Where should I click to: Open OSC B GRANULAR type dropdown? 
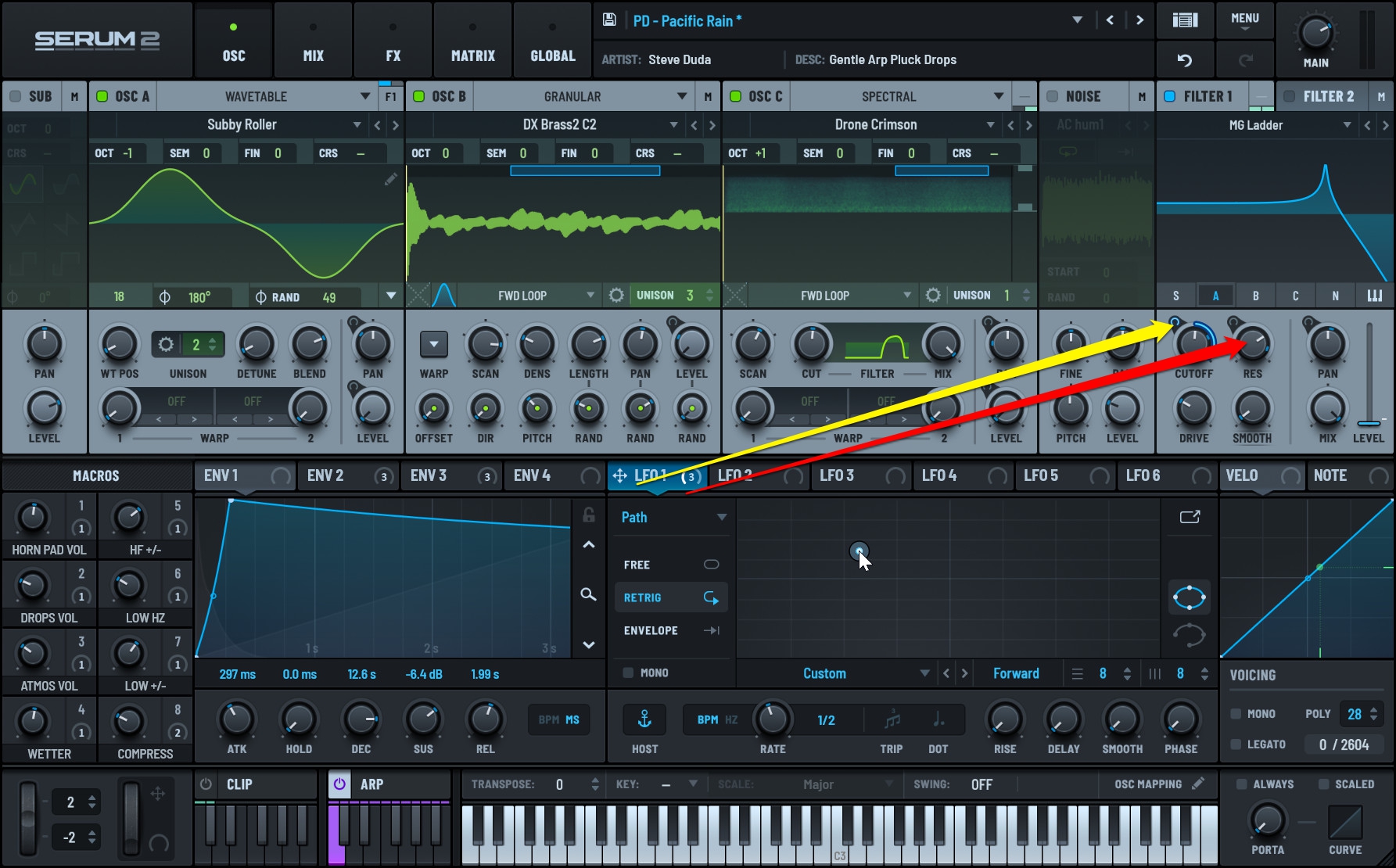point(583,96)
